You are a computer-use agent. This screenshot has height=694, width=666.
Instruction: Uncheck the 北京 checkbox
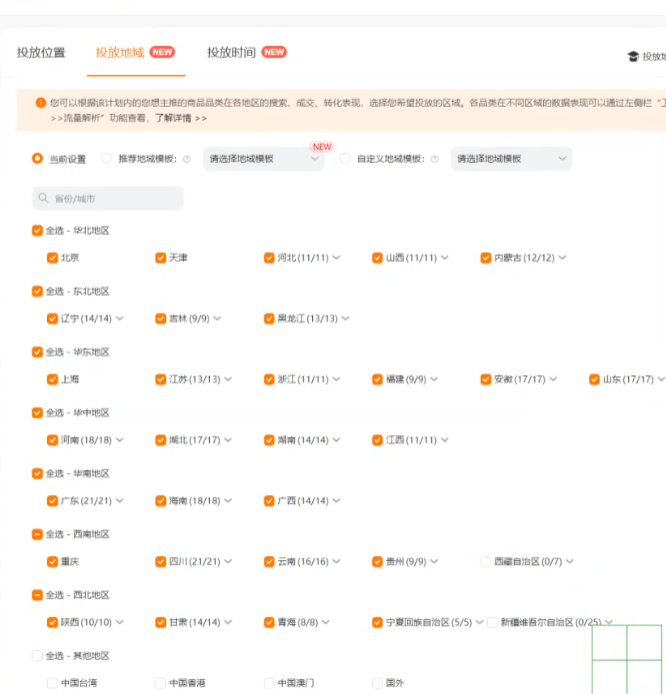coord(52,258)
